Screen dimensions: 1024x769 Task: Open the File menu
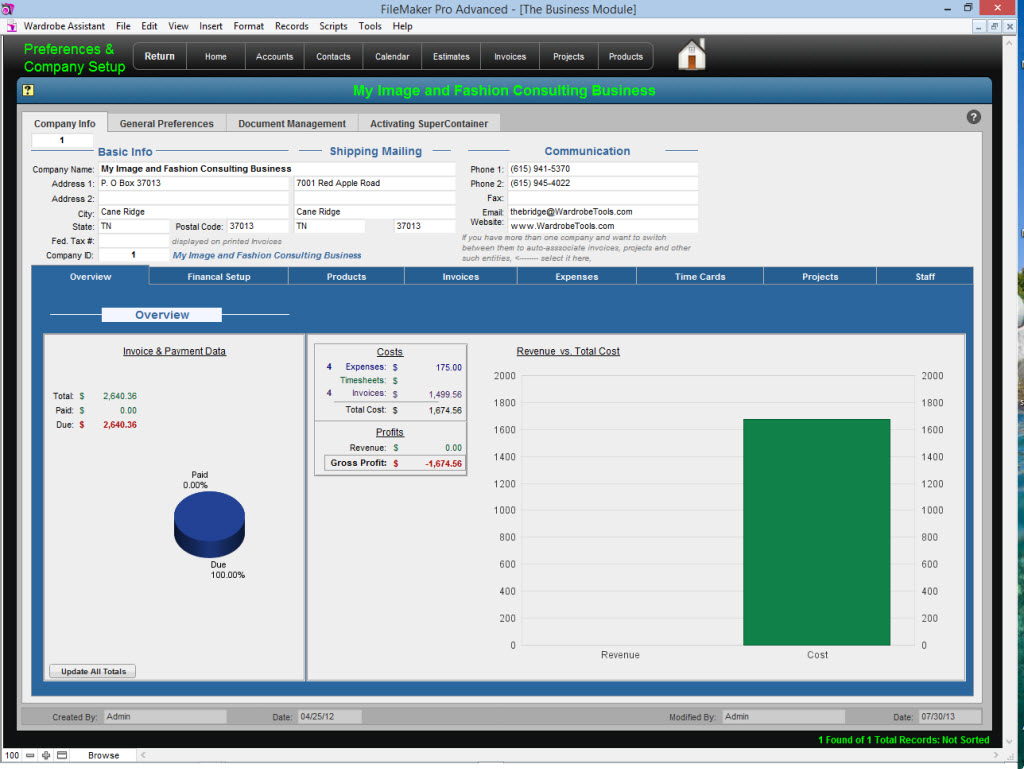click(123, 26)
